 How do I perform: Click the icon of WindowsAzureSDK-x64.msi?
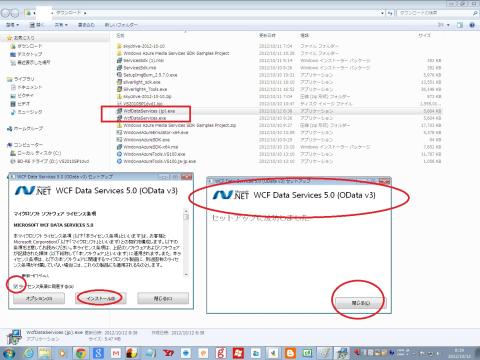tap(119, 147)
